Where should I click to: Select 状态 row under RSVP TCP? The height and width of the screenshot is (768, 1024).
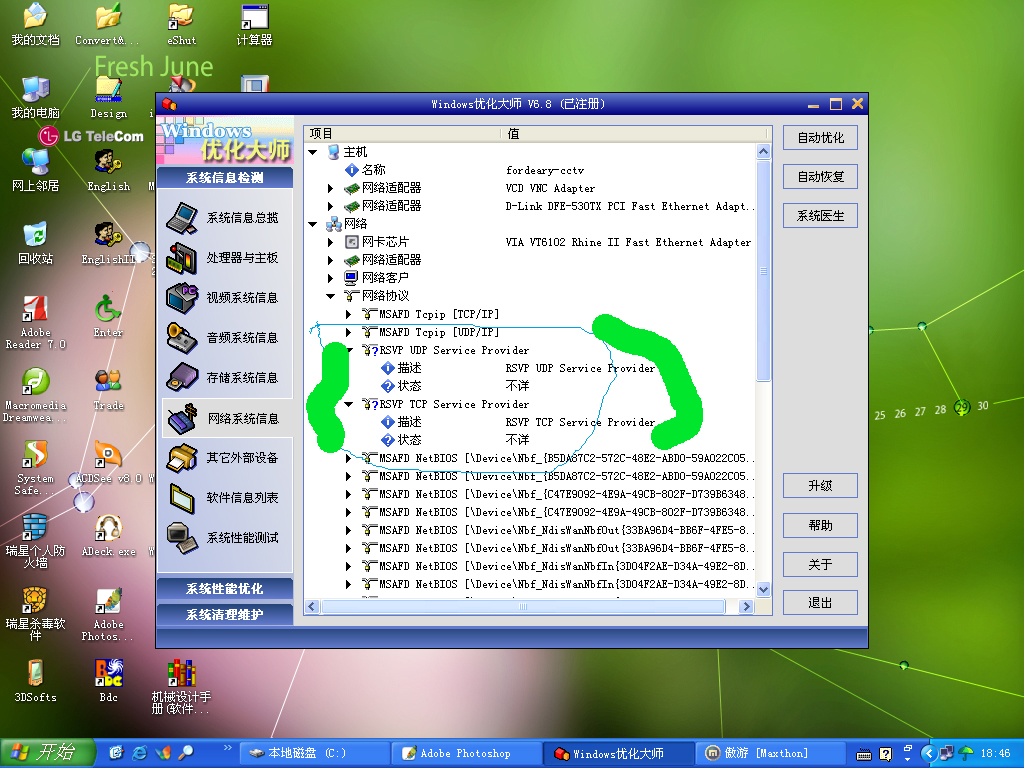coord(529,440)
